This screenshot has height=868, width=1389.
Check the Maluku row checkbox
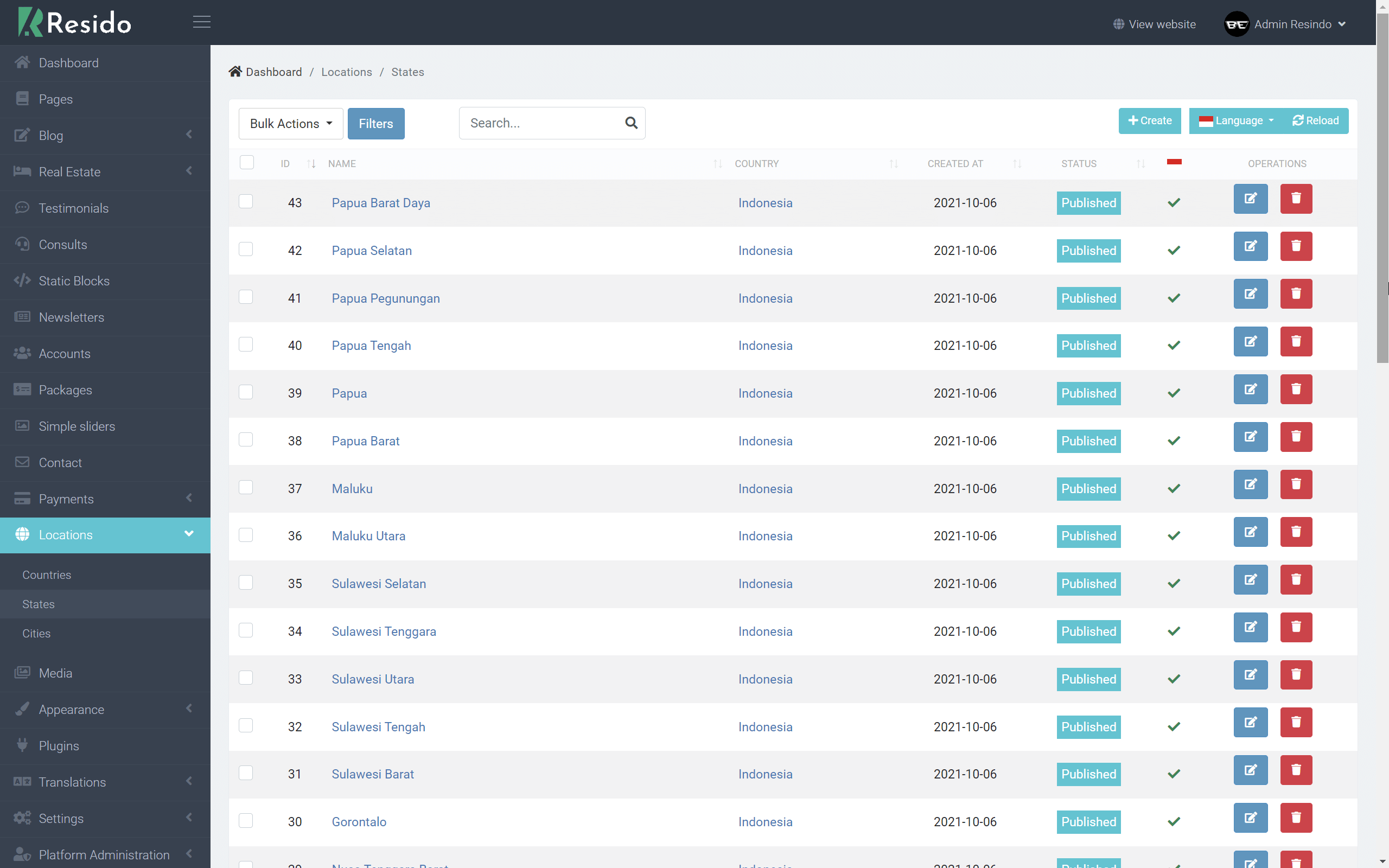pos(246,487)
